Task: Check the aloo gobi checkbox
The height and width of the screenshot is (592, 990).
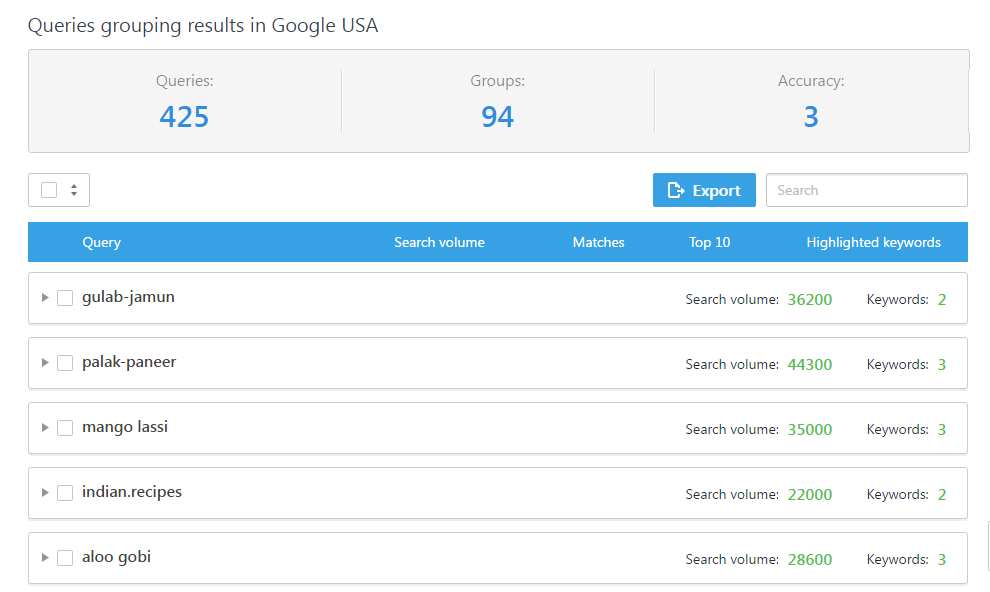Action: coord(65,558)
